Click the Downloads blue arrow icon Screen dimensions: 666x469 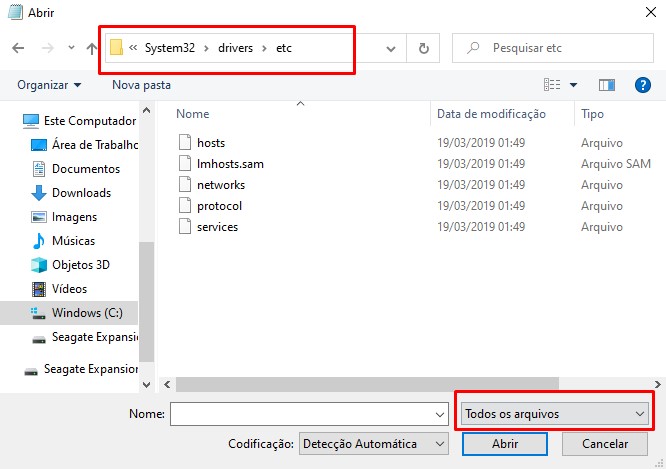tap(39, 193)
